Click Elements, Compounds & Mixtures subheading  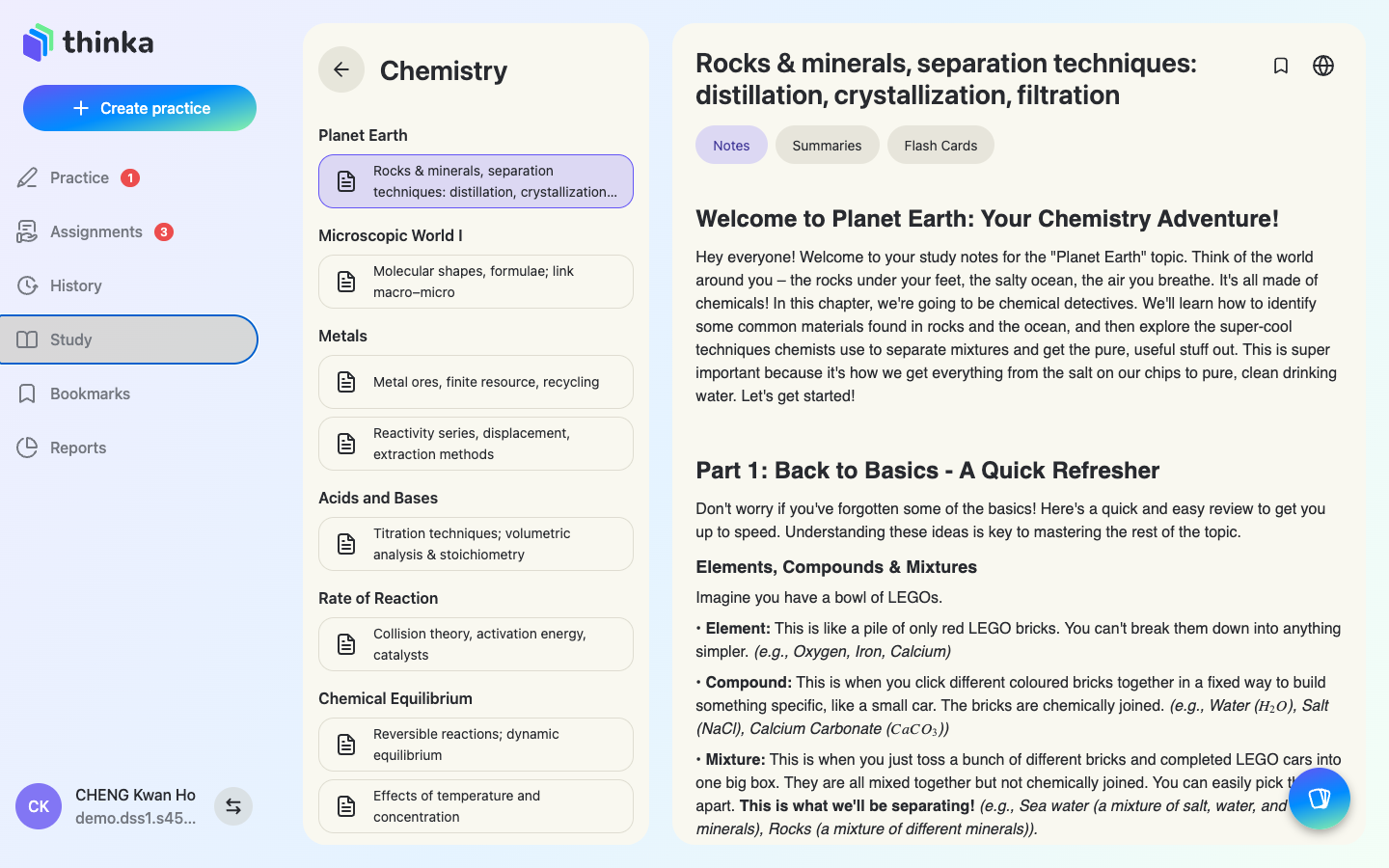pos(836,567)
